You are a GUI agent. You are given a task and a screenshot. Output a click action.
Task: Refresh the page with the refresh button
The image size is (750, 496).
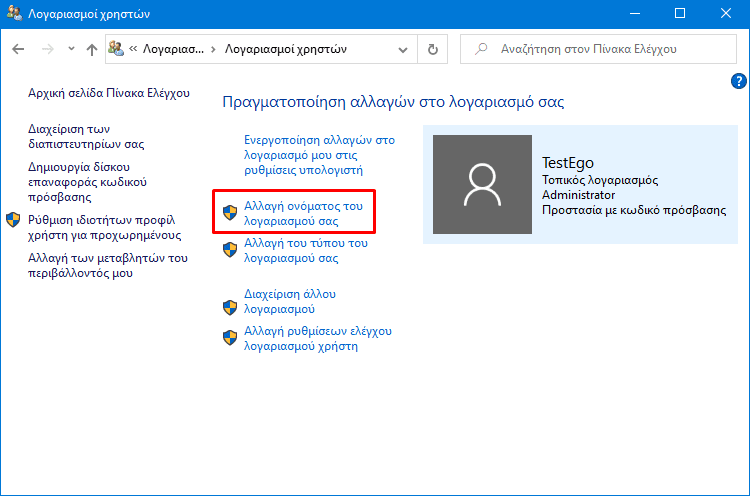point(432,49)
